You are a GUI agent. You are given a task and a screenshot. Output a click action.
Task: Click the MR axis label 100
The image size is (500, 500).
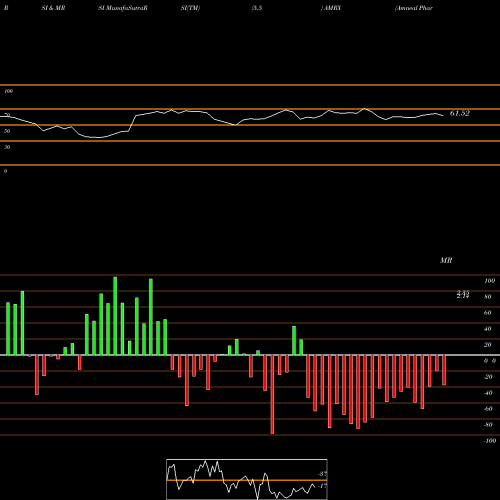(x=489, y=281)
